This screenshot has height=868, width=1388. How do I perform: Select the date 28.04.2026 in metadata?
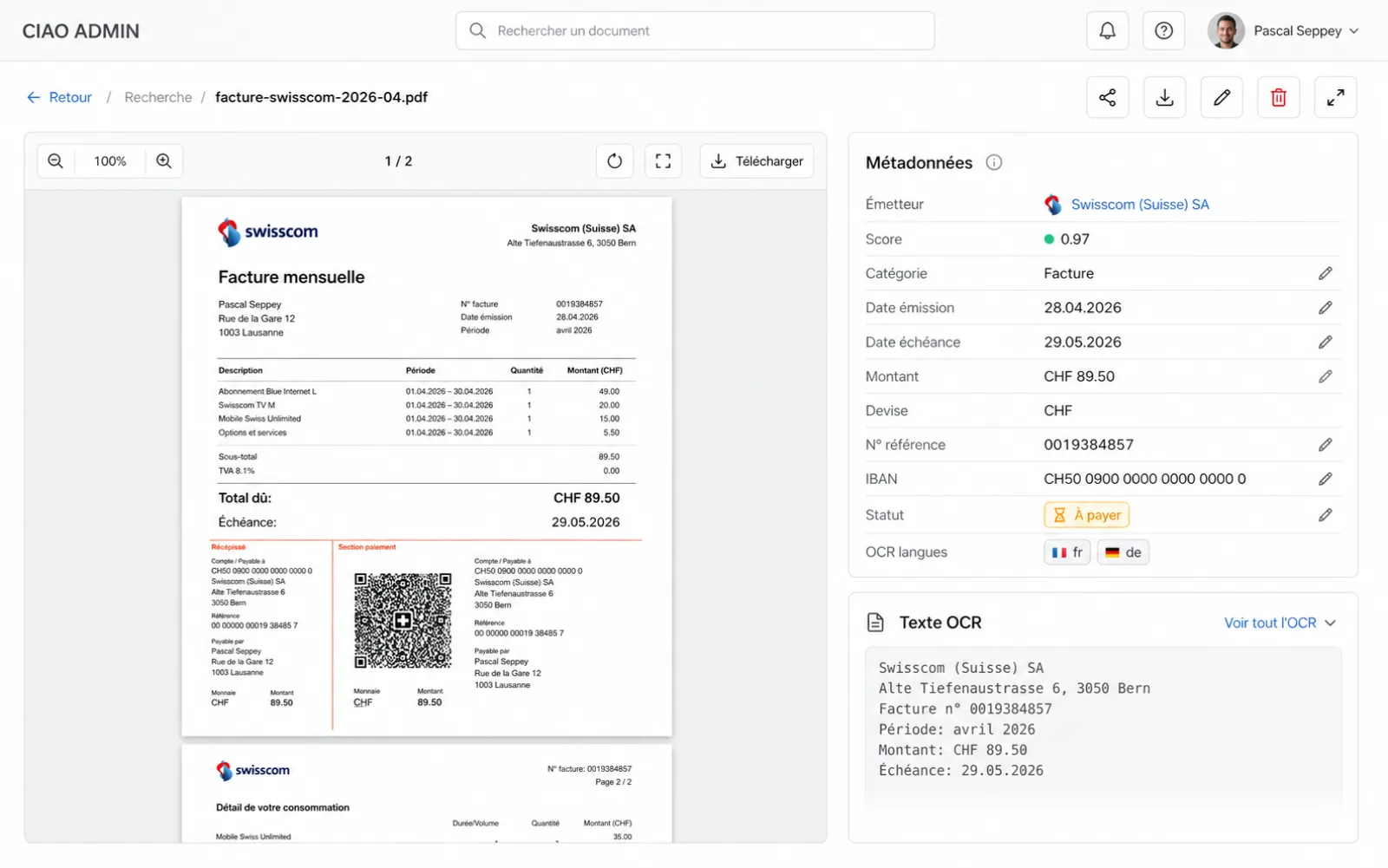tap(1083, 308)
